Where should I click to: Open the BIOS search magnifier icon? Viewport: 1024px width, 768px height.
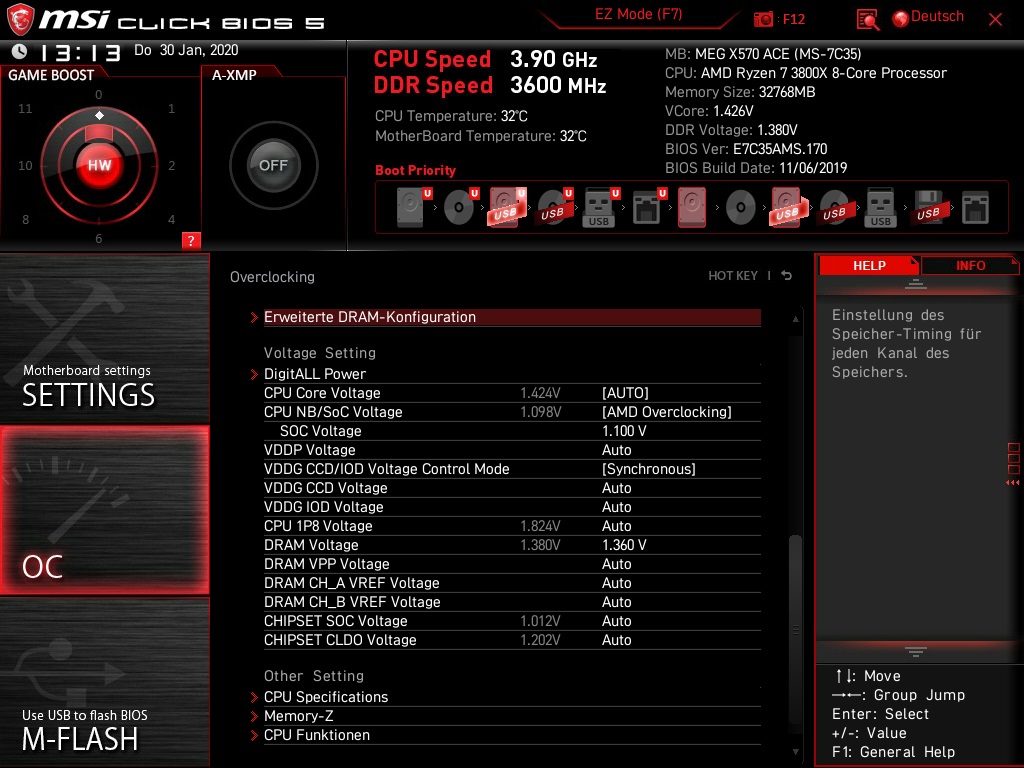pos(867,20)
